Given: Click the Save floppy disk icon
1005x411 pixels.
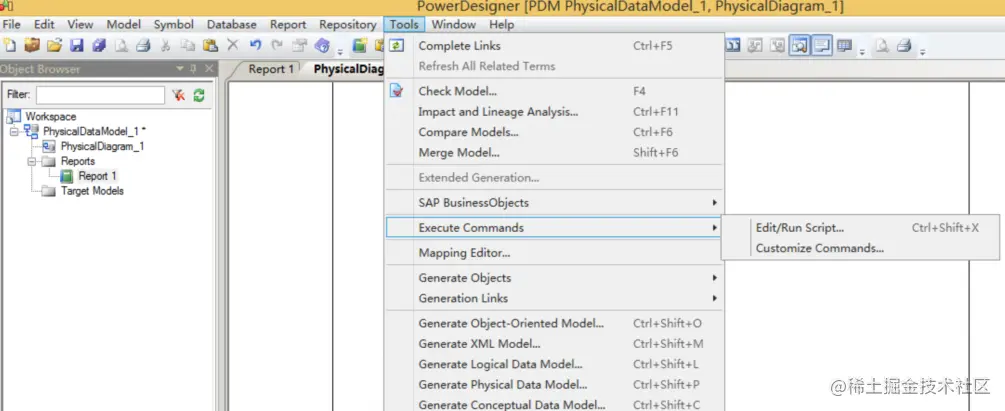Looking at the screenshot, I should click(x=77, y=46).
